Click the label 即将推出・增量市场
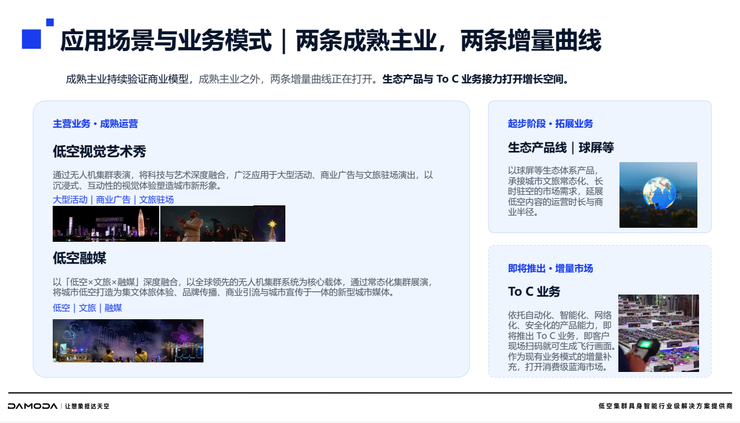The height and width of the screenshot is (423, 740). (x=550, y=269)
